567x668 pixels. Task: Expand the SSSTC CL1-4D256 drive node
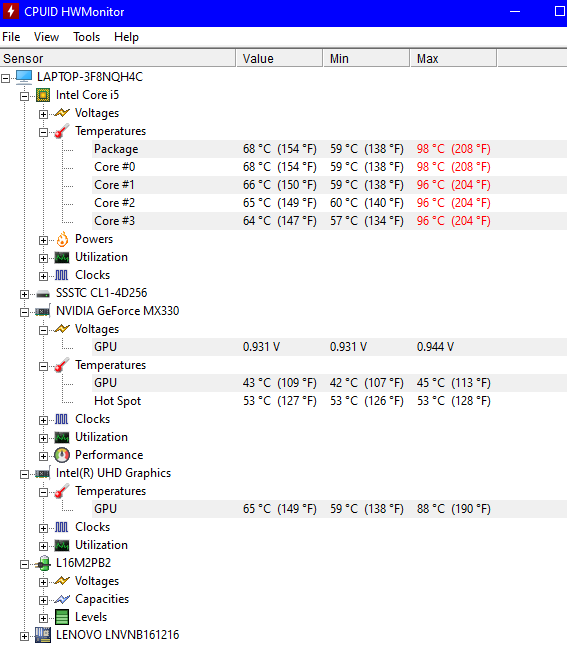(x=24, y=294)
